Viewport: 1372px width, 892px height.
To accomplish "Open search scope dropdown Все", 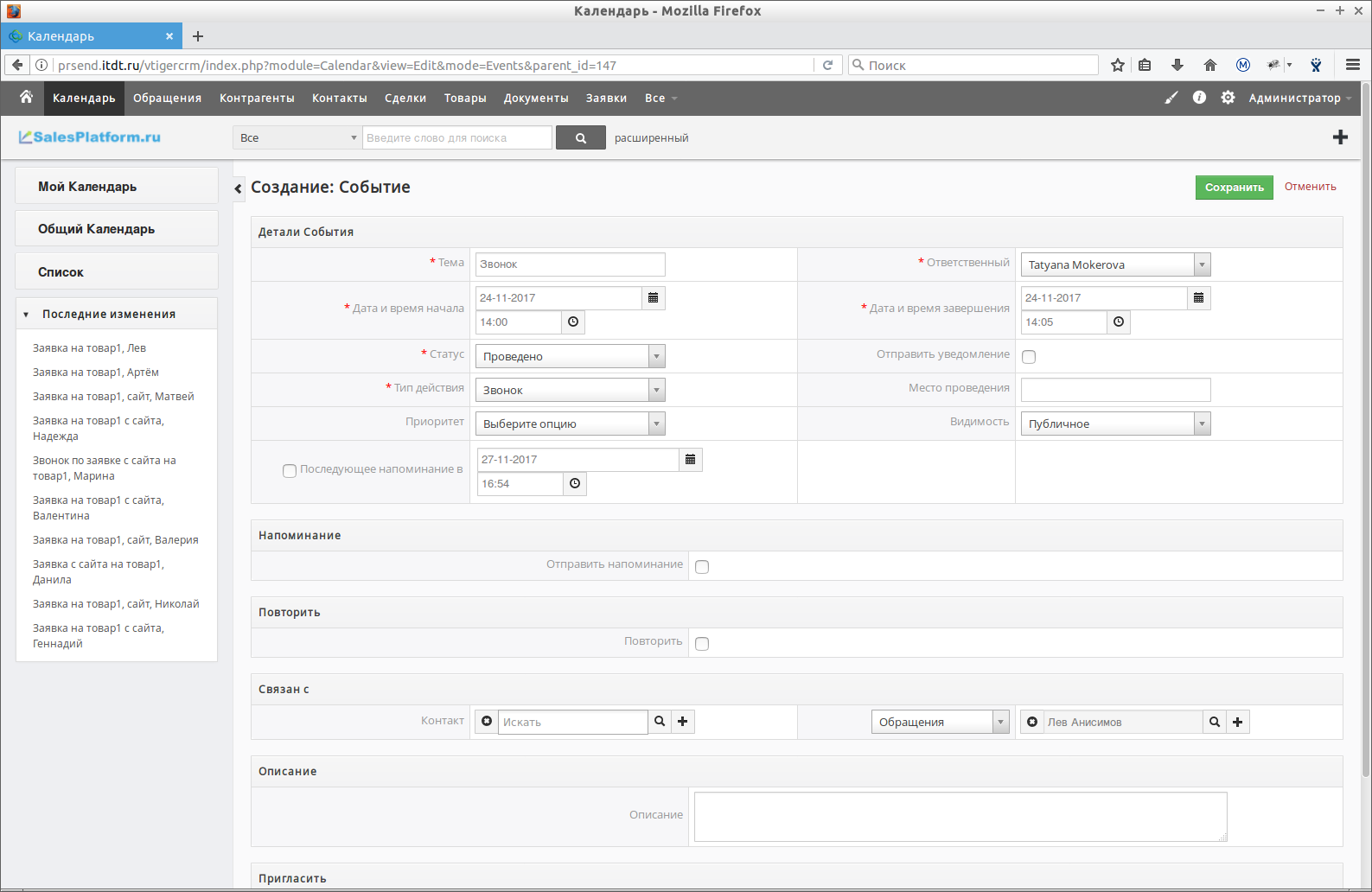I will click(x=297, y=137).
